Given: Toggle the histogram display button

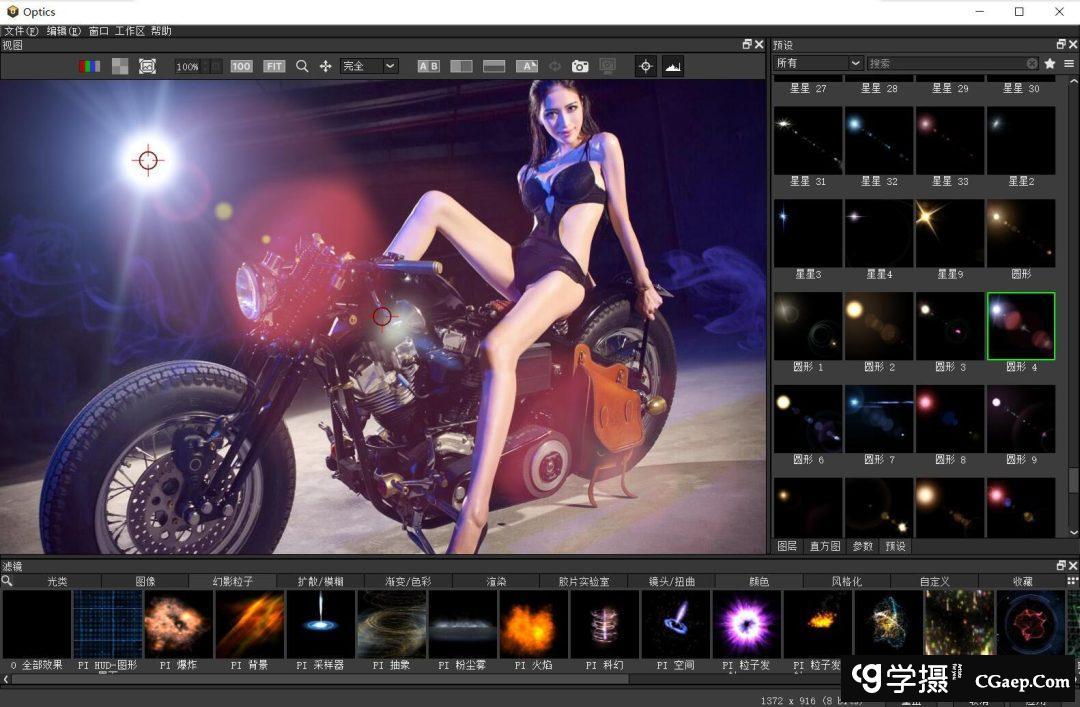Looking at the screenshot, I should click(673, 66).
